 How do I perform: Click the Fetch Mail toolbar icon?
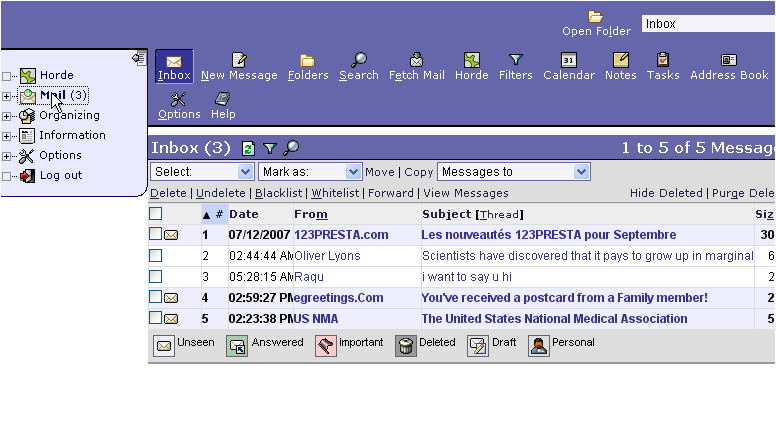417,60
